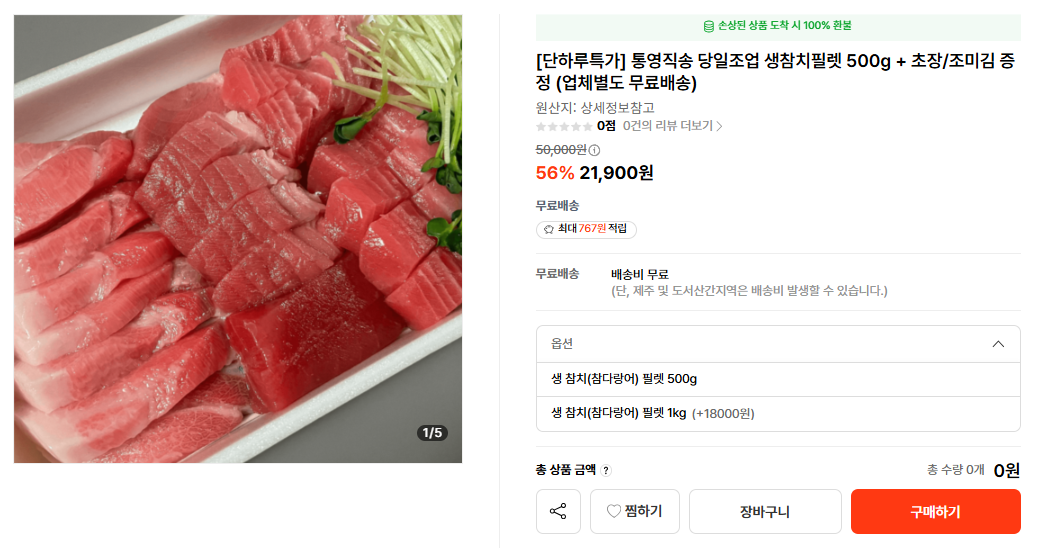Click the star rating icons

564,127
